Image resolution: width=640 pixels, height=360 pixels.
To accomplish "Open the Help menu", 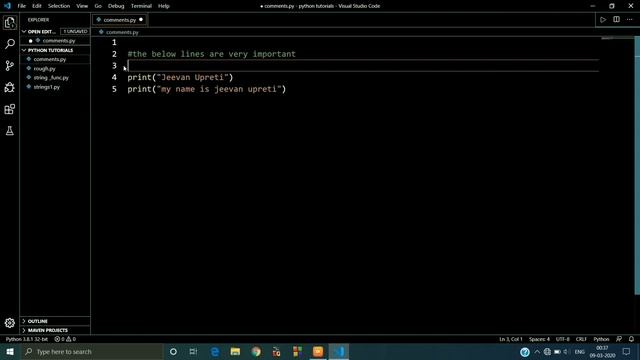I will (x=164, y=6).
